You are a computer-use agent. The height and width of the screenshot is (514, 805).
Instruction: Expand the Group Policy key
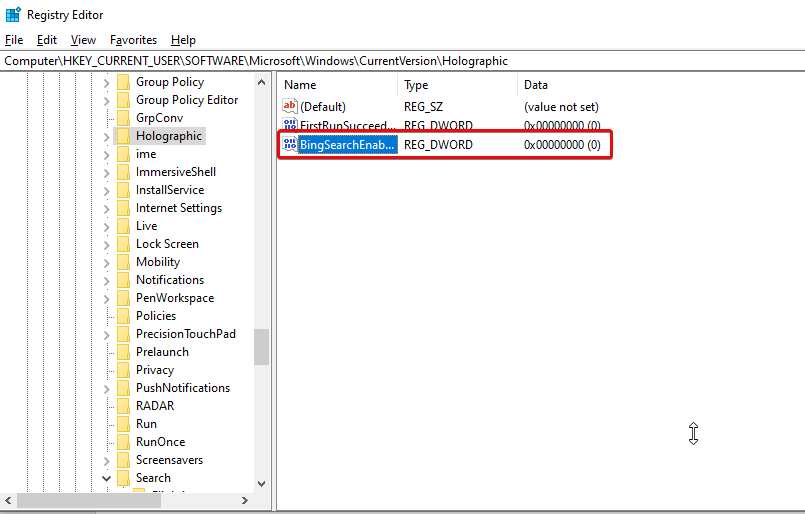[x=106, y=83]
